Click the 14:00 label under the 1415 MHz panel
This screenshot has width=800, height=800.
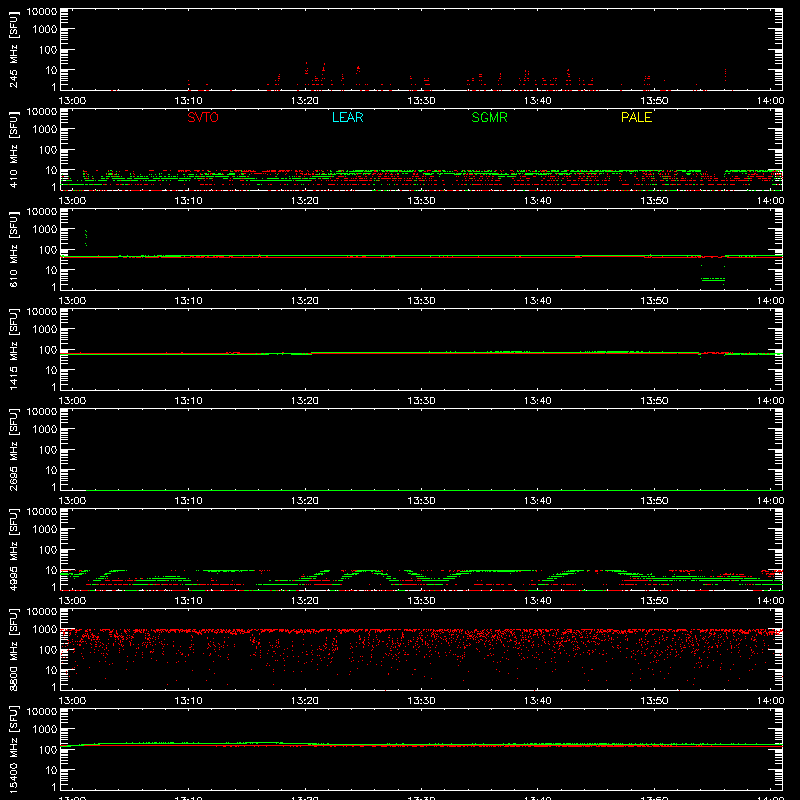770,401
